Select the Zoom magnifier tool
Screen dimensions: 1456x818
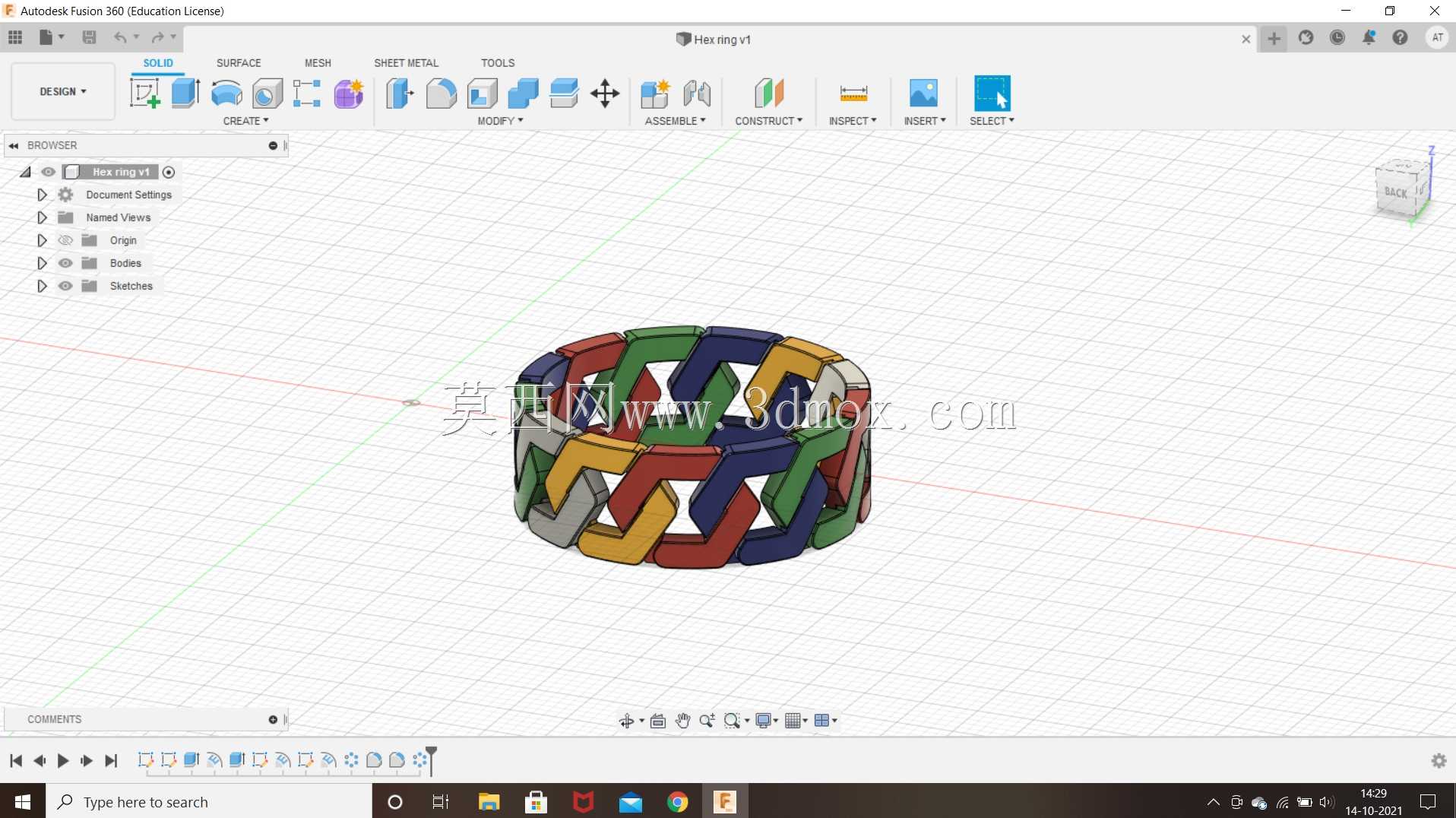click(x=707, y=721)
